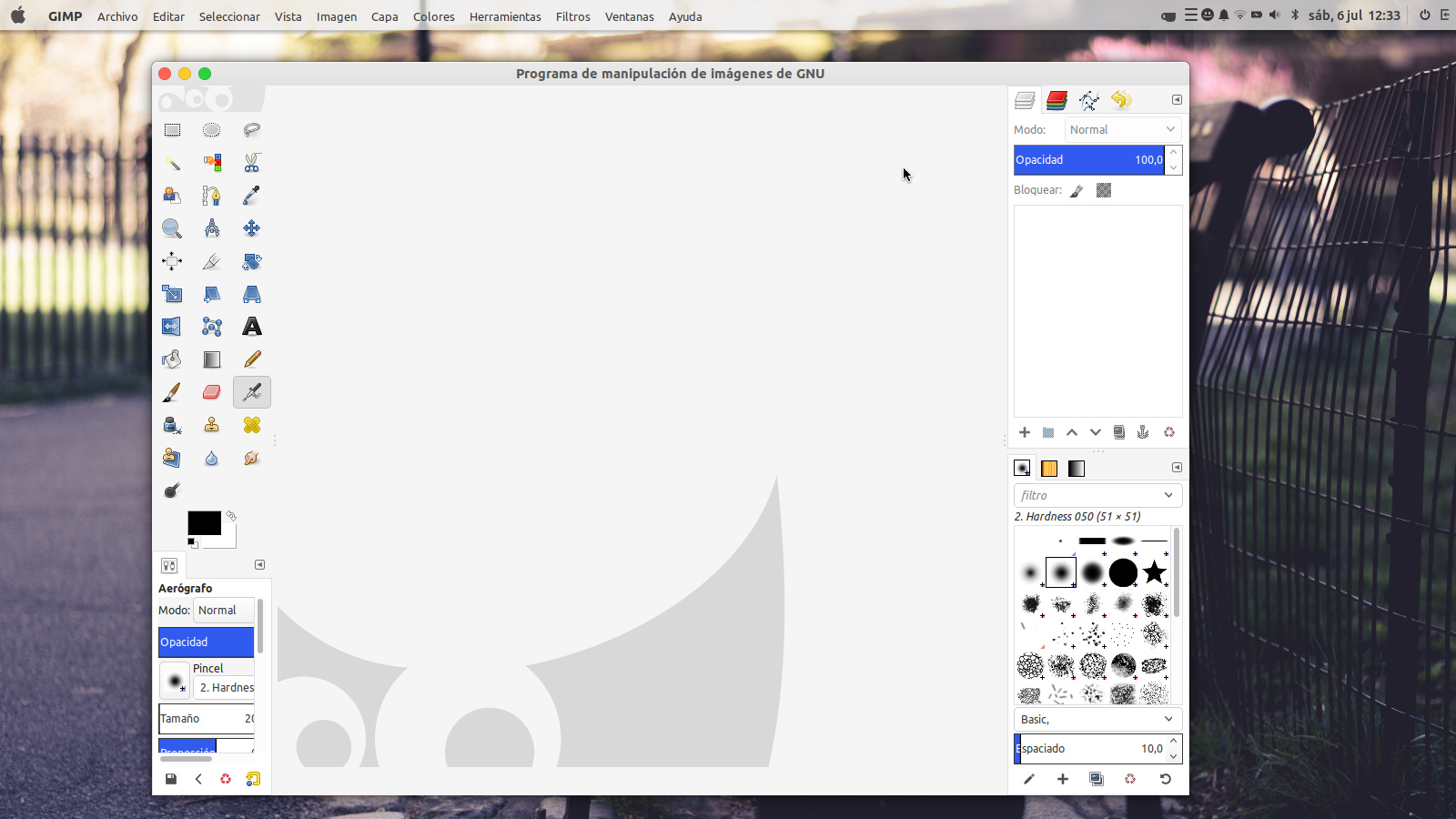Duplicate the current layer

(1119, 432)
